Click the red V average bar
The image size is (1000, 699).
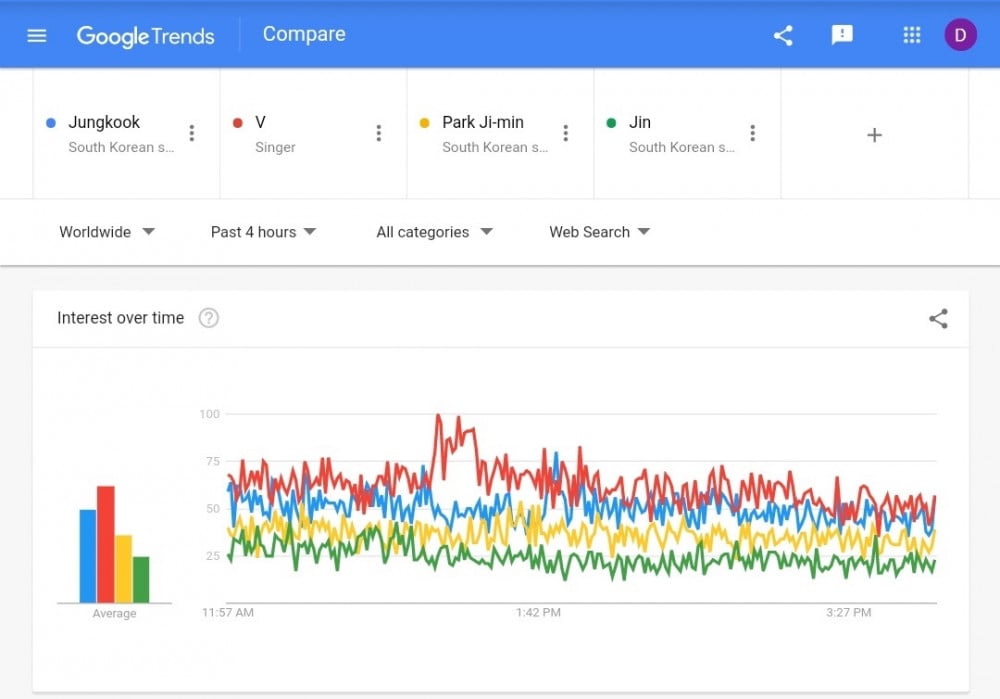tap(106, 544)
